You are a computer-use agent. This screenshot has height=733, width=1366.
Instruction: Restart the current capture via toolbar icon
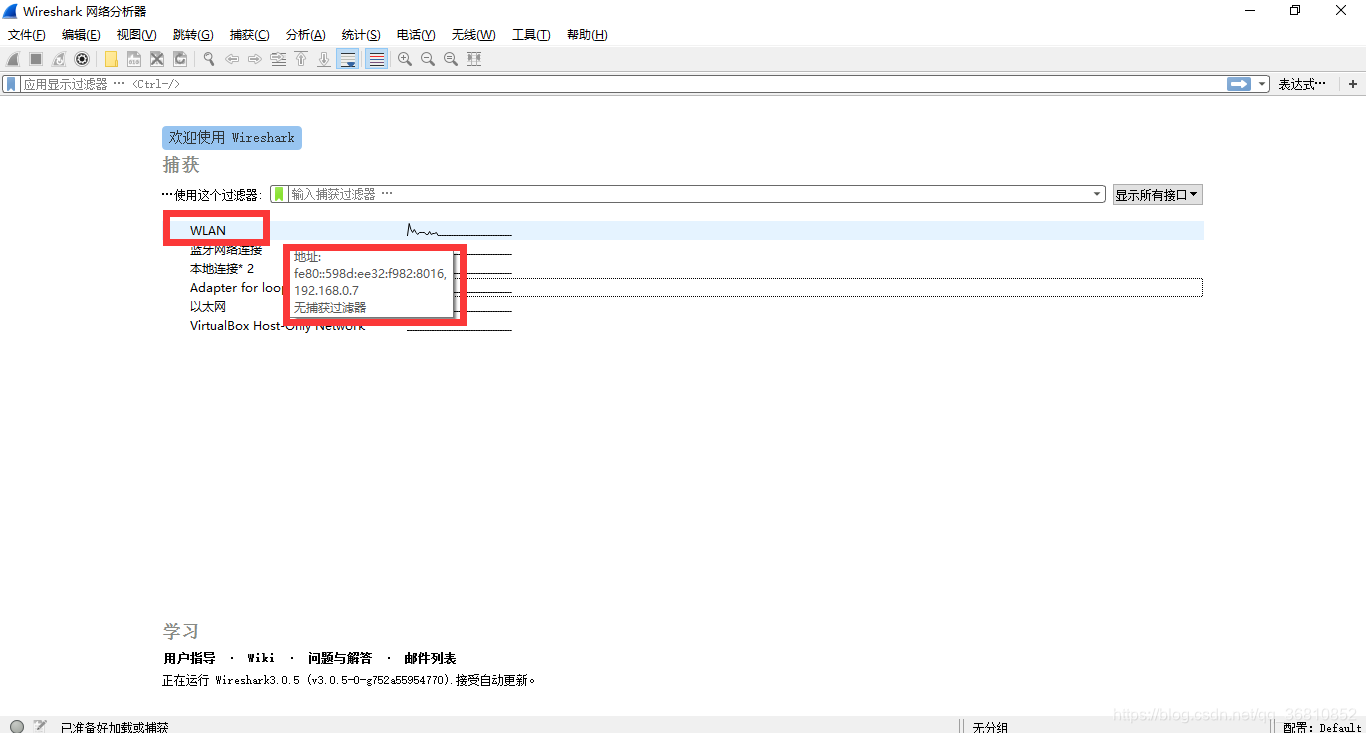tap(59, 59)
